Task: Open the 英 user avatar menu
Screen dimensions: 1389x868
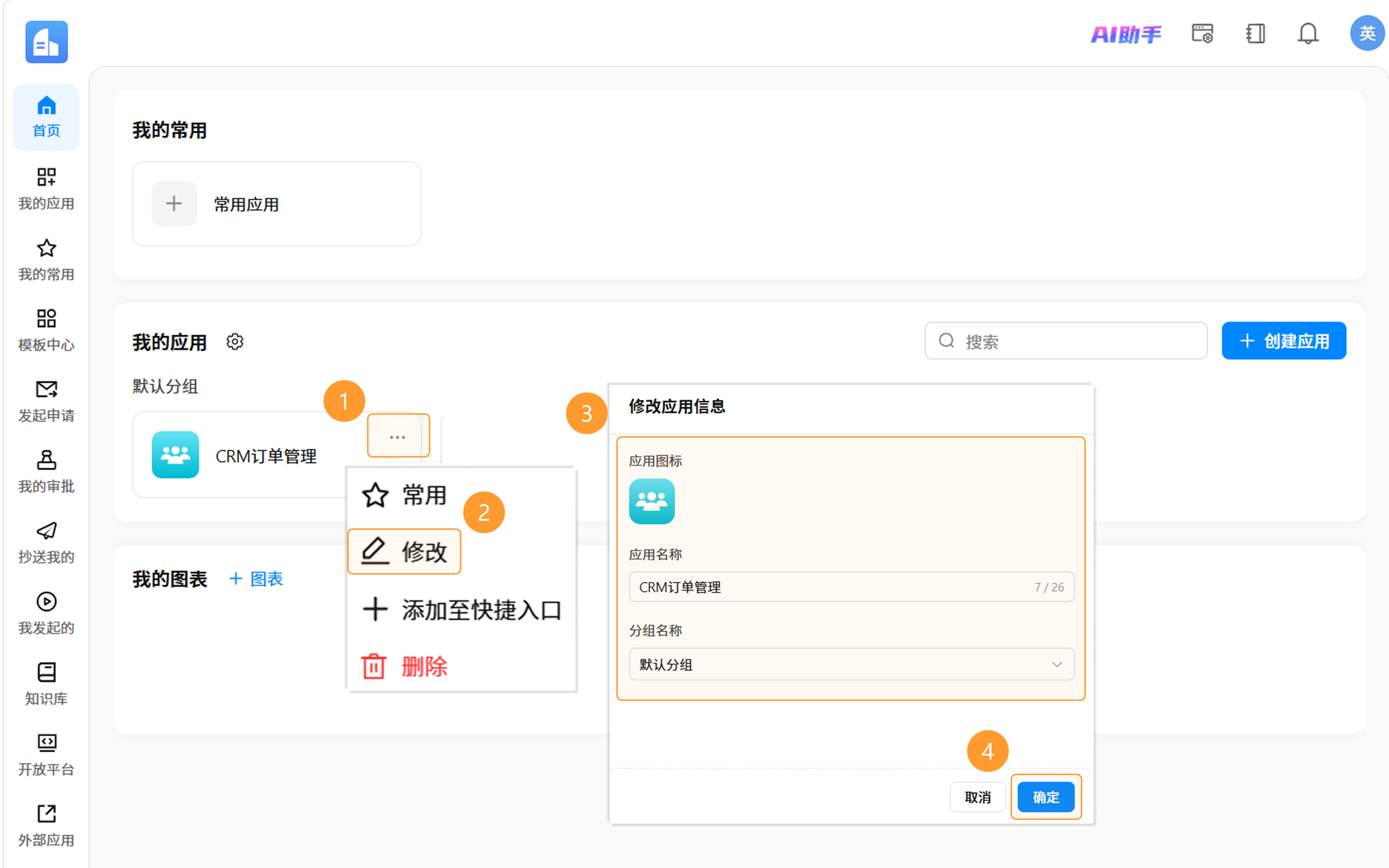Action: point(1367,33)
